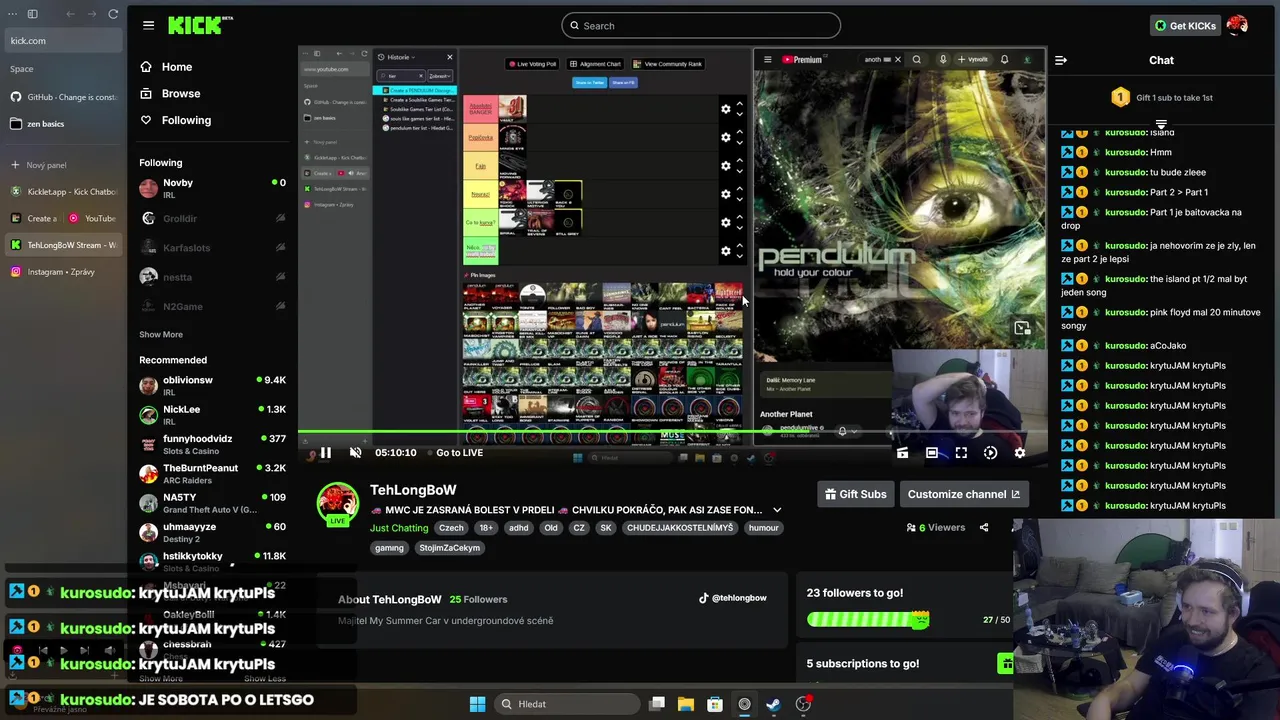Click kurosudo username in Hmm chat message
Image resolution: width=1280 pixels, height=720 pixels.
(x=1125, y=152)
